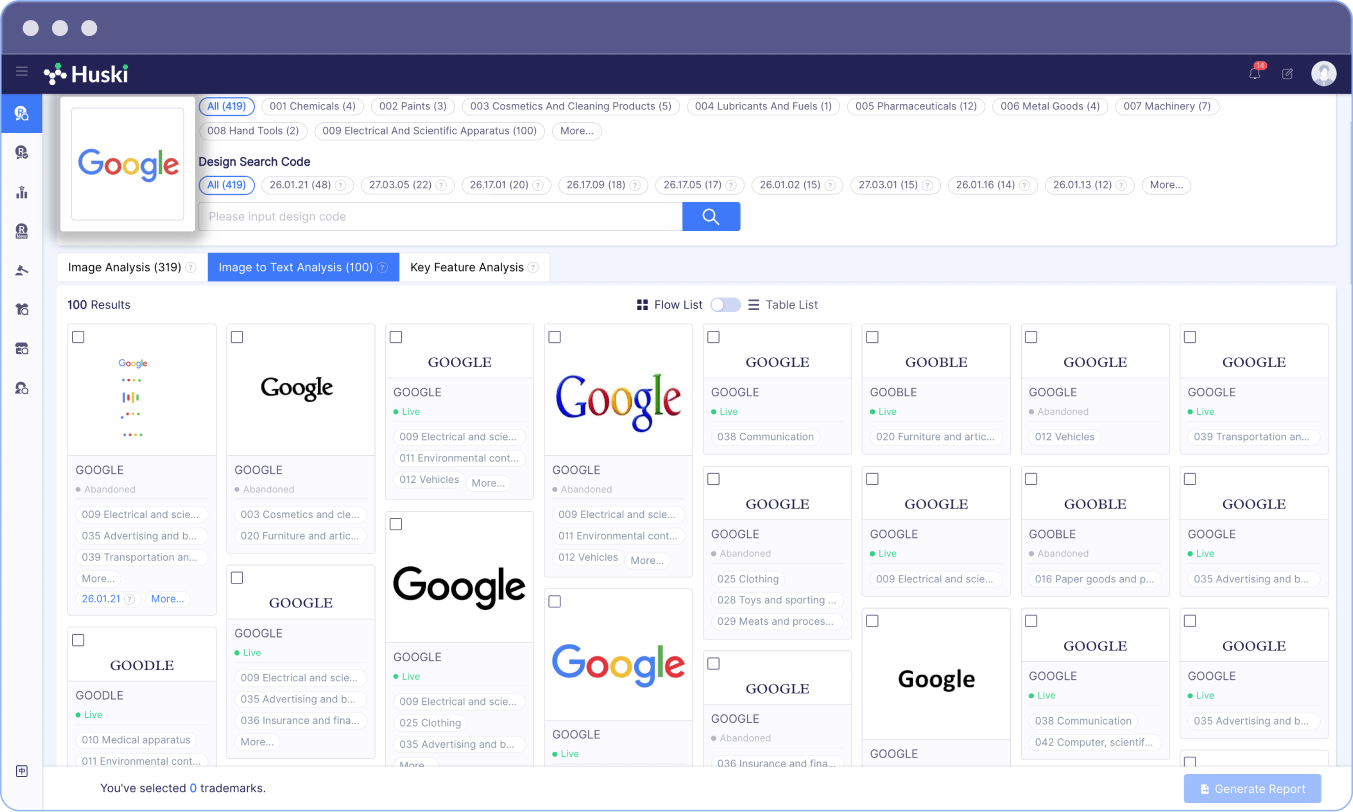Click the gavel icon in left sidebar

[x=21, y=270]
